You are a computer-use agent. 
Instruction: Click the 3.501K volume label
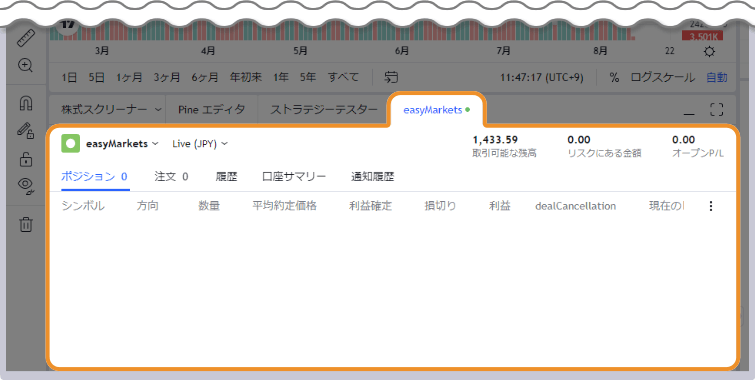[702, 37]
